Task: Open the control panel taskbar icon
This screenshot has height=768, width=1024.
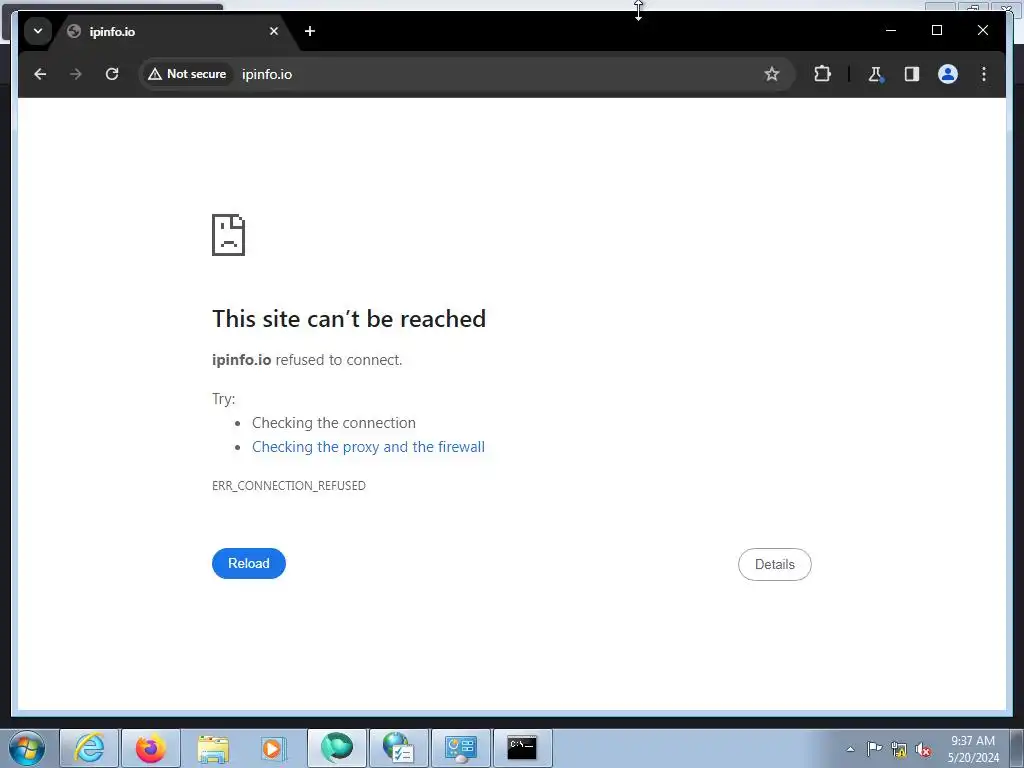Action: point(460,748)
